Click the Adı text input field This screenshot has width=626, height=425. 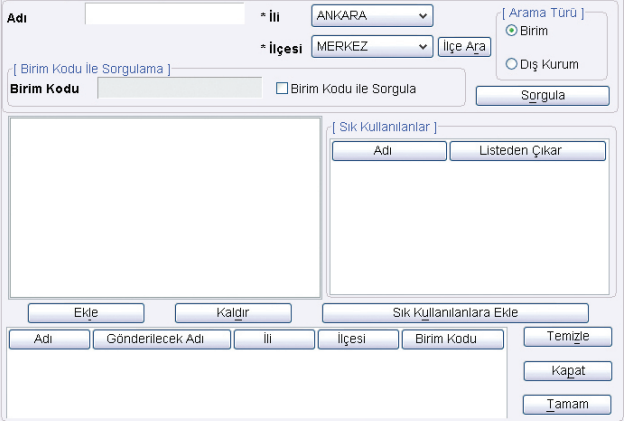pos(164,14)
